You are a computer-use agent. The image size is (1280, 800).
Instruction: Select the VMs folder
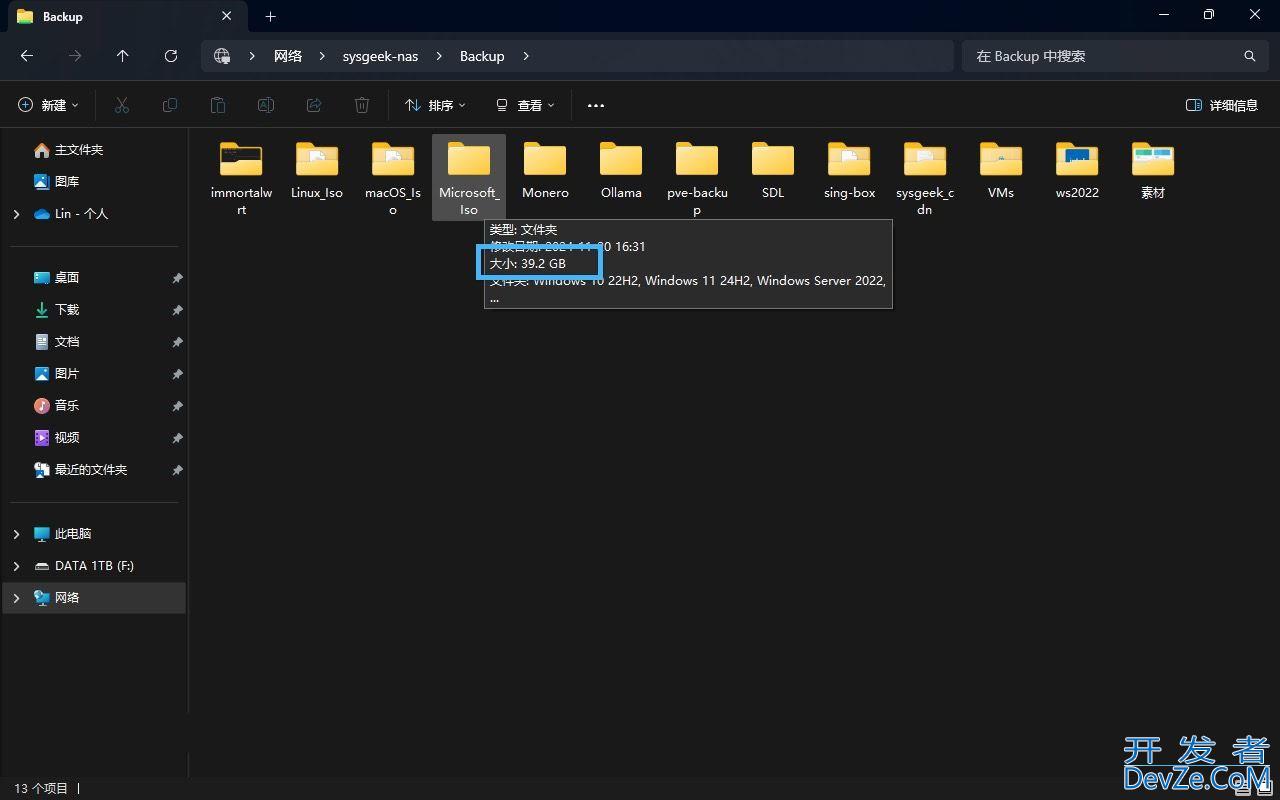(1001, 170)
